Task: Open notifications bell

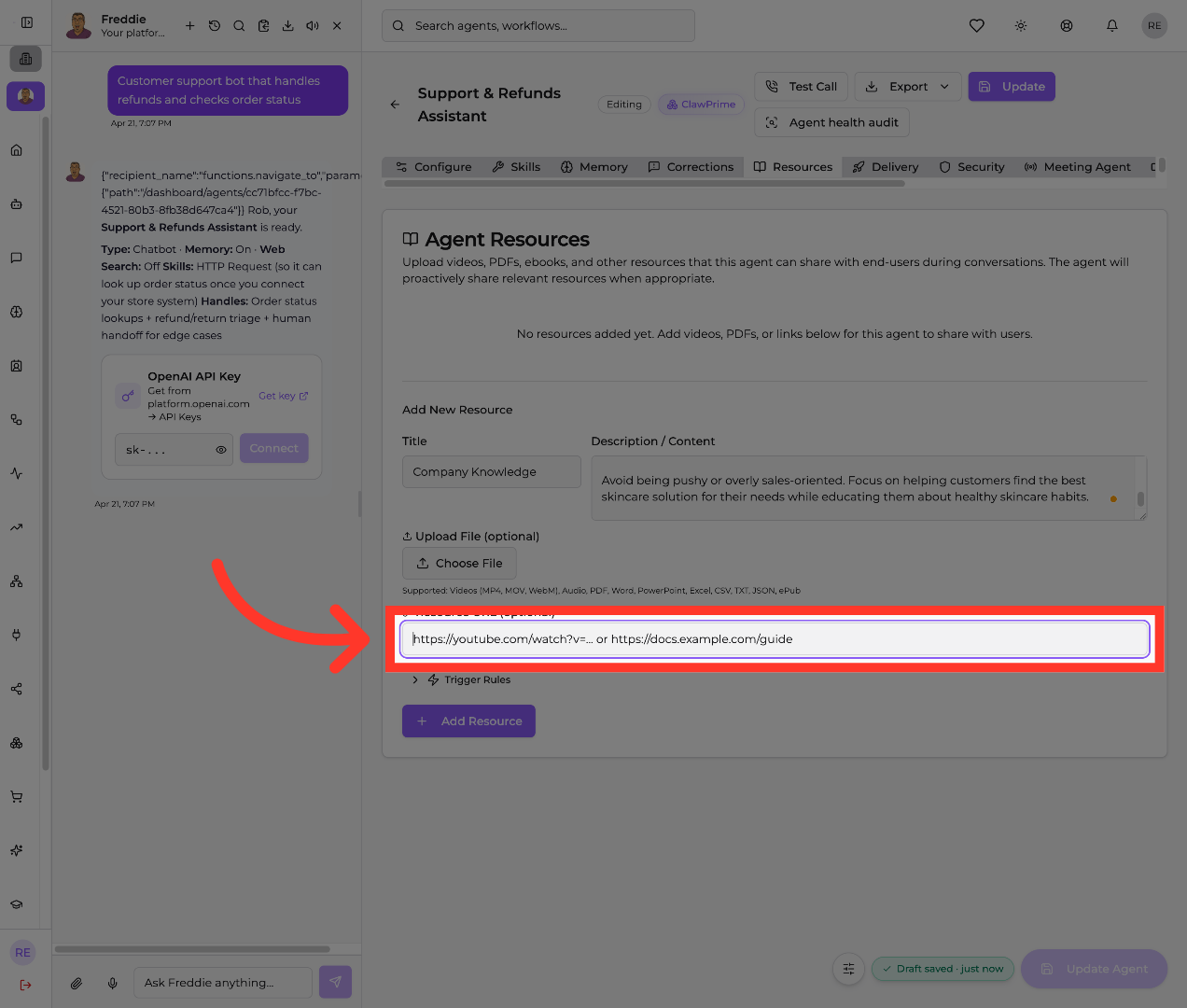Action: coord(1112,26)
